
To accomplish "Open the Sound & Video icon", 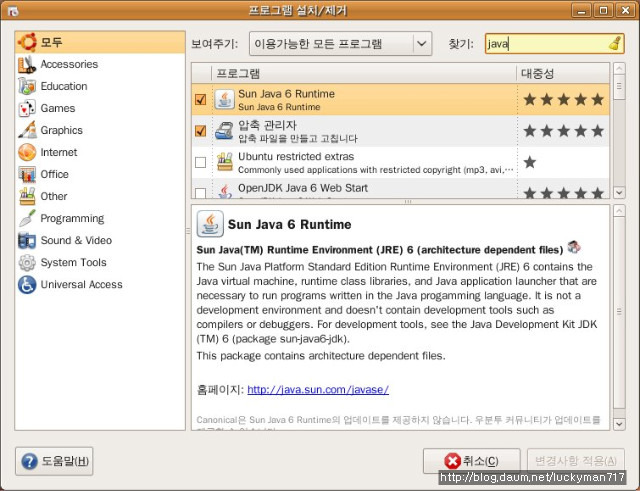I will click(x=27, y=240).
